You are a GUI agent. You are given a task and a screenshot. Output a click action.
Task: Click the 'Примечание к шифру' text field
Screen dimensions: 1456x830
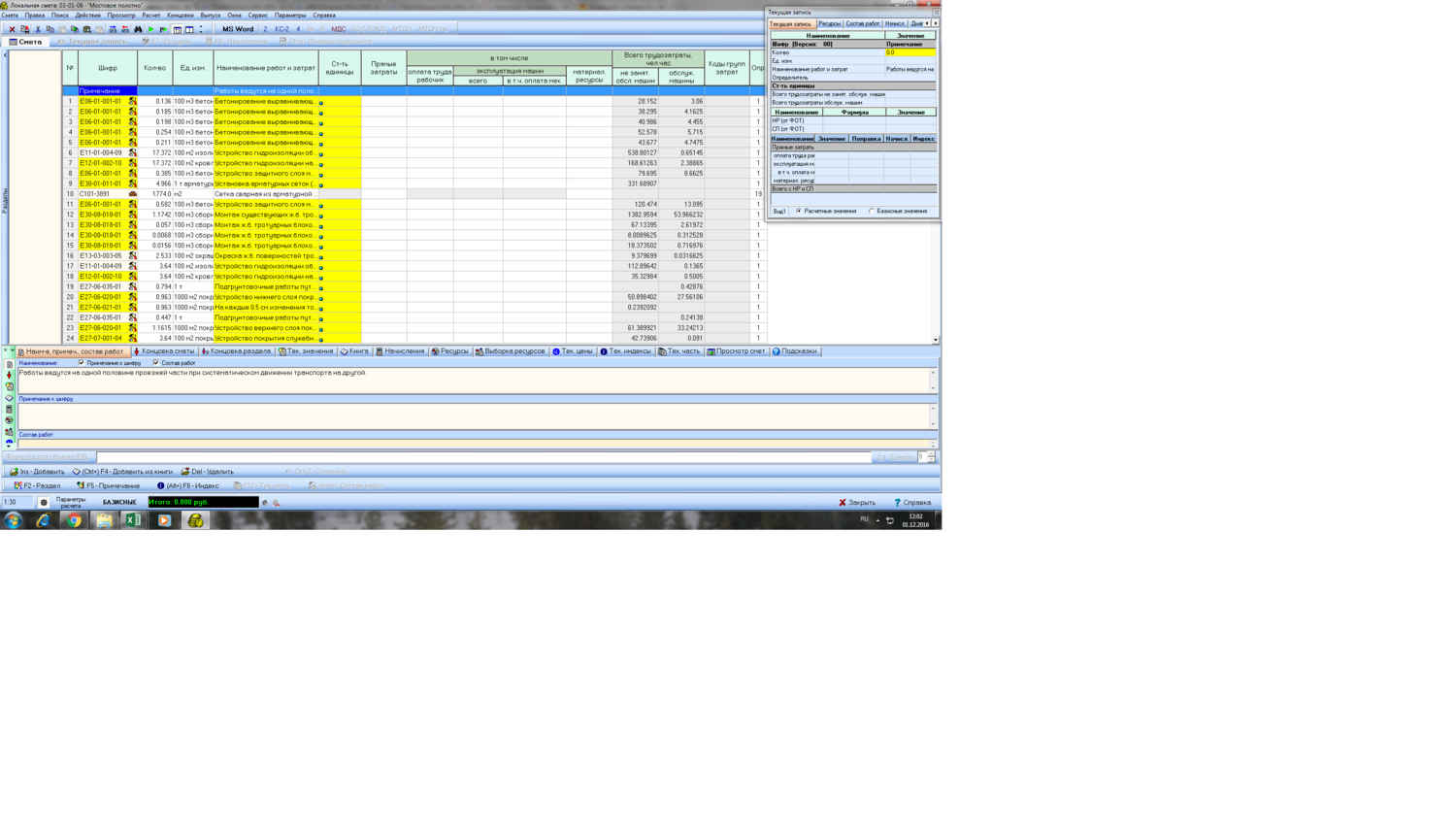[474, 415]
